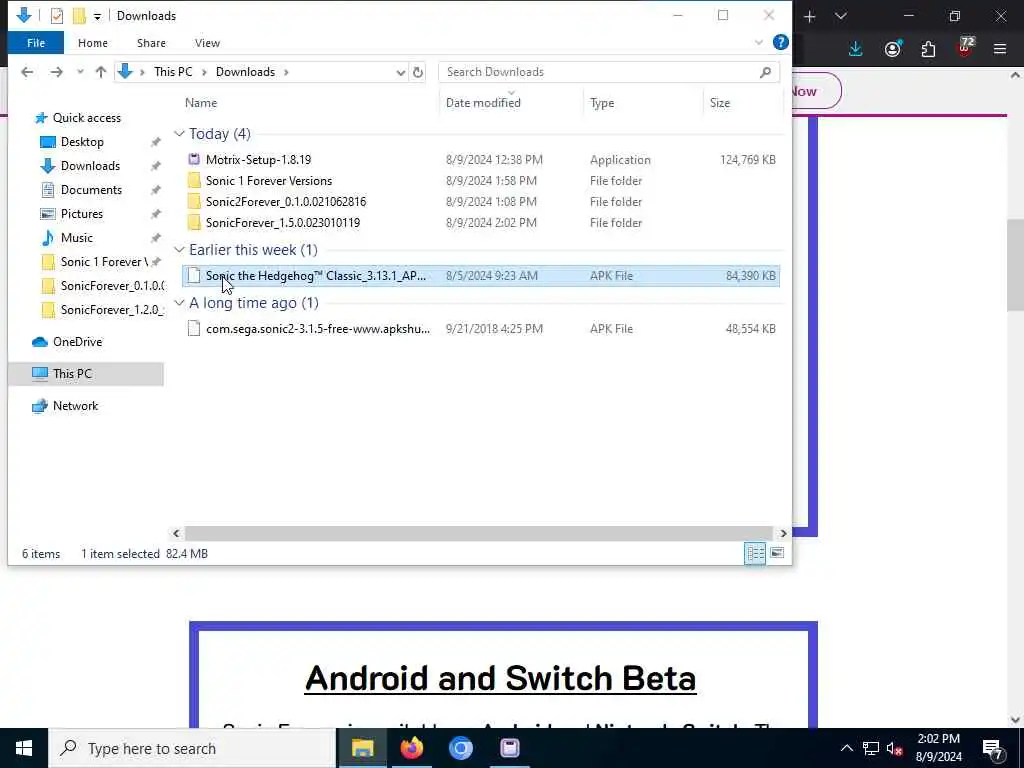Open Customize Quick Access Toolbar dropdown
The width and height of the screenshot is (1024, 768).
[x=97, y=16]
